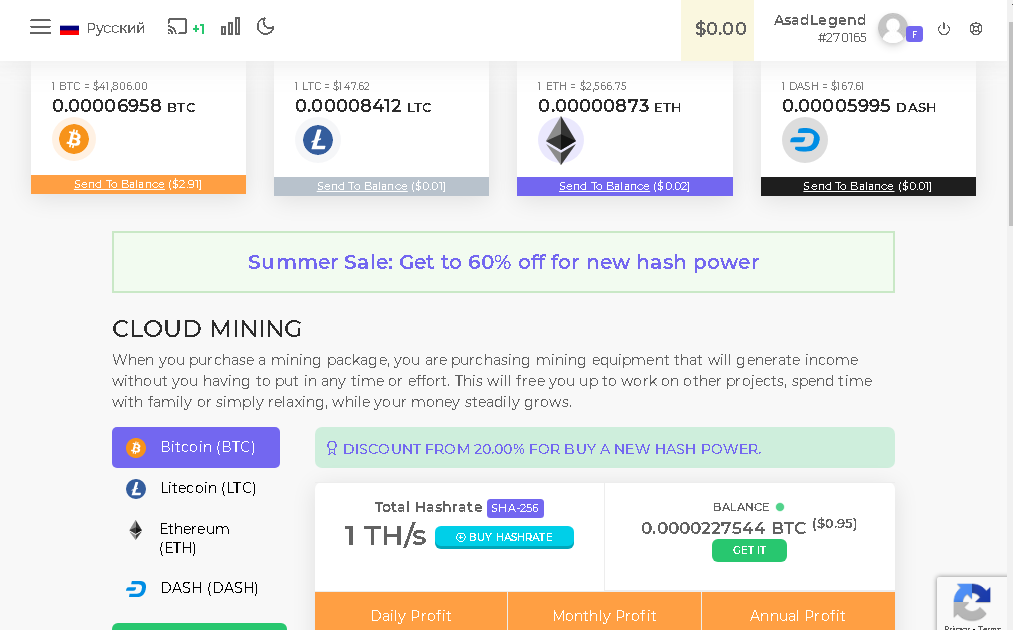The height and width of the screenshot is (630, 1013).
Task: Select DASH (DASH) mining tab
Action: coord(196,588)
